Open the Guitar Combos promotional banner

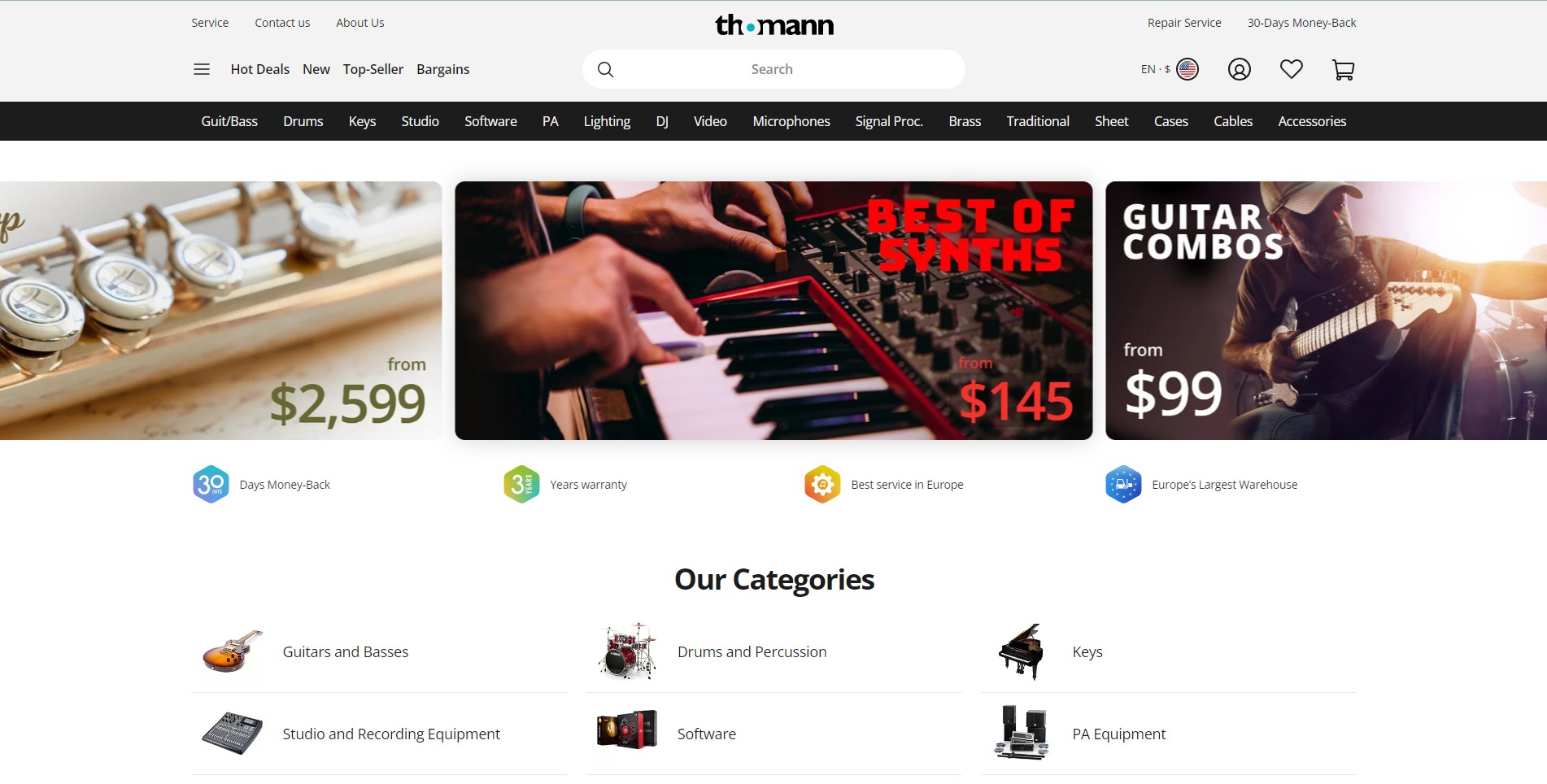pos(1326,311)
